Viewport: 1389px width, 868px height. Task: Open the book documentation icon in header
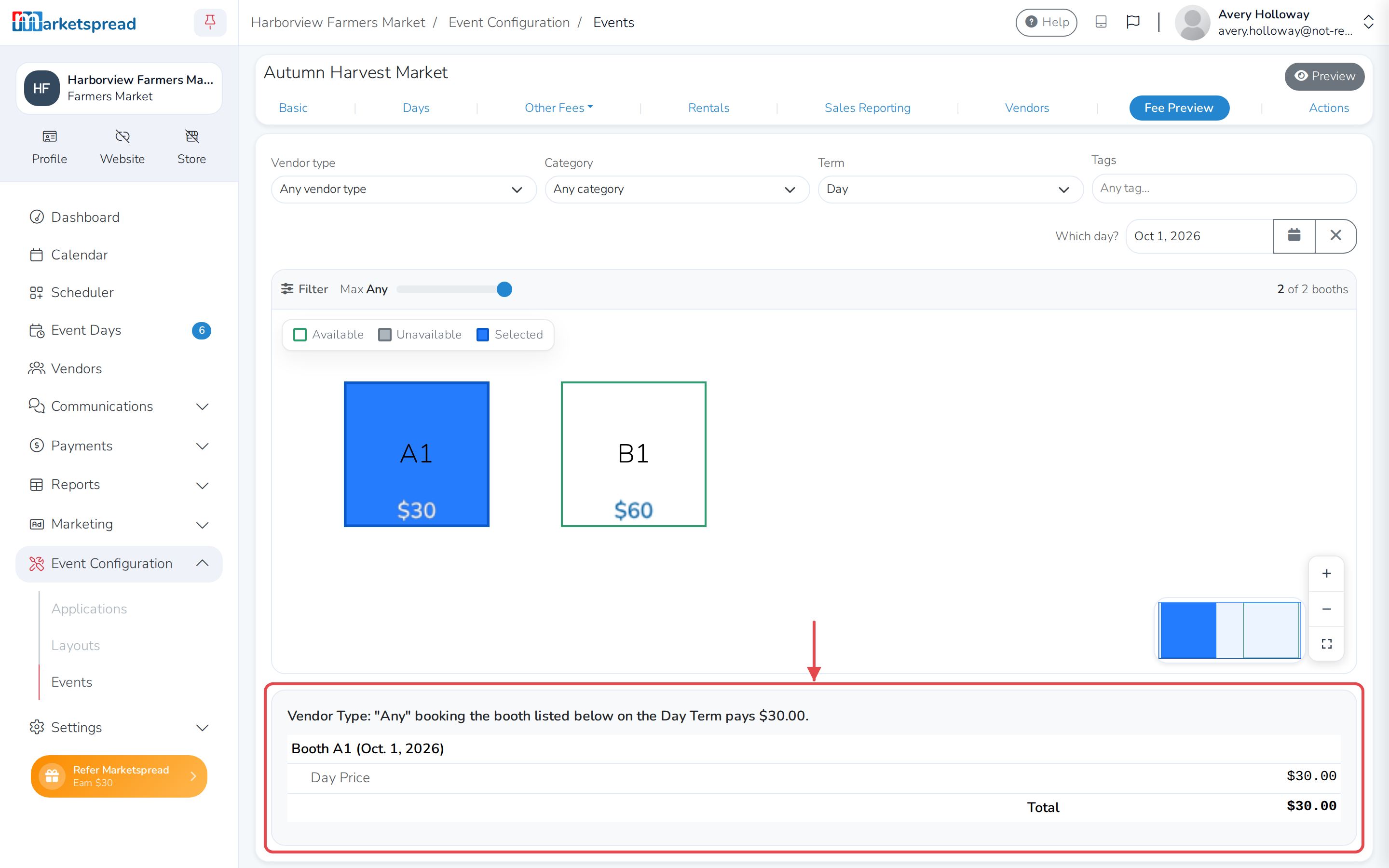point(1101,22)
